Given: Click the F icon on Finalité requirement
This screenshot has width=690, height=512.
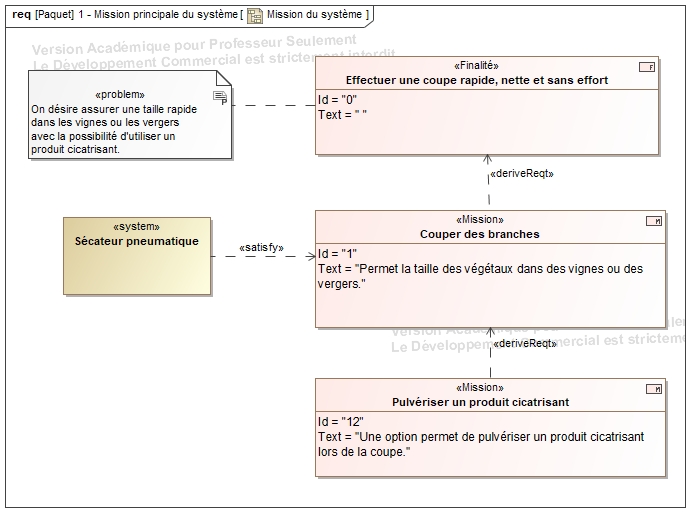Looking at the screenshot, I should click(x=647, y=67).
